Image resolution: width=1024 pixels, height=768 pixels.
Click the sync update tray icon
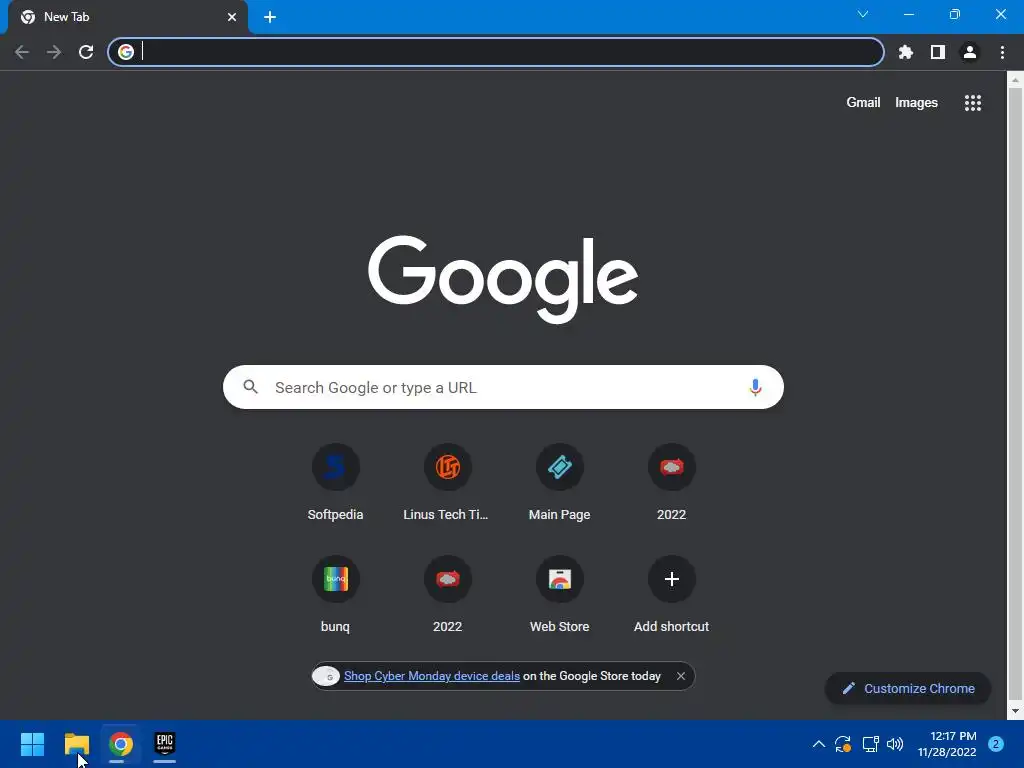point(843,744)
